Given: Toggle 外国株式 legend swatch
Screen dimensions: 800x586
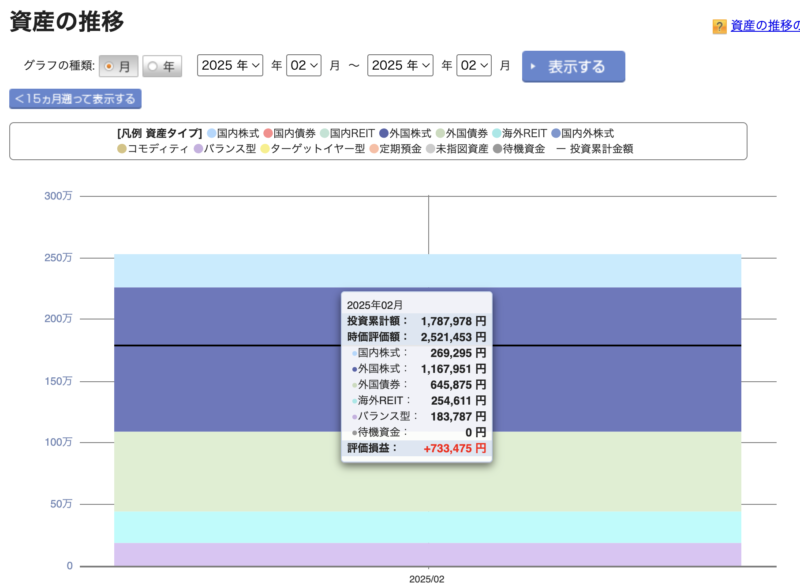Looking at the screenshot, I should click(384, 134).
